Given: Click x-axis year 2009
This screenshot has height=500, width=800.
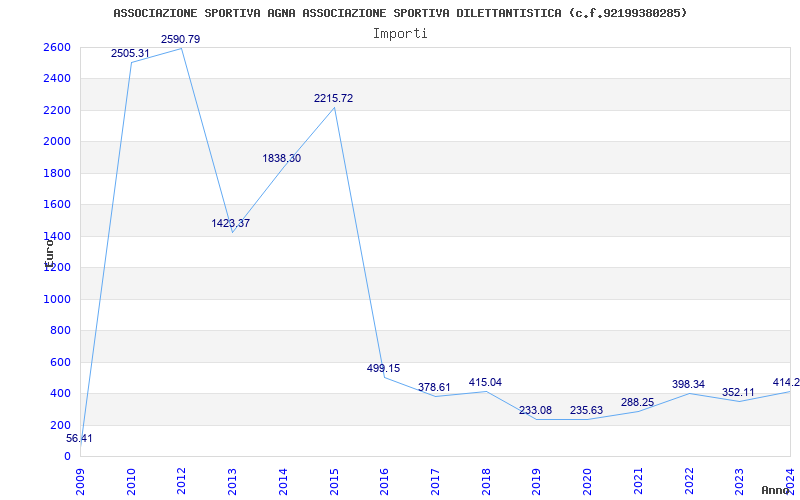Looking at the screenshot, I should pos(81,481).
